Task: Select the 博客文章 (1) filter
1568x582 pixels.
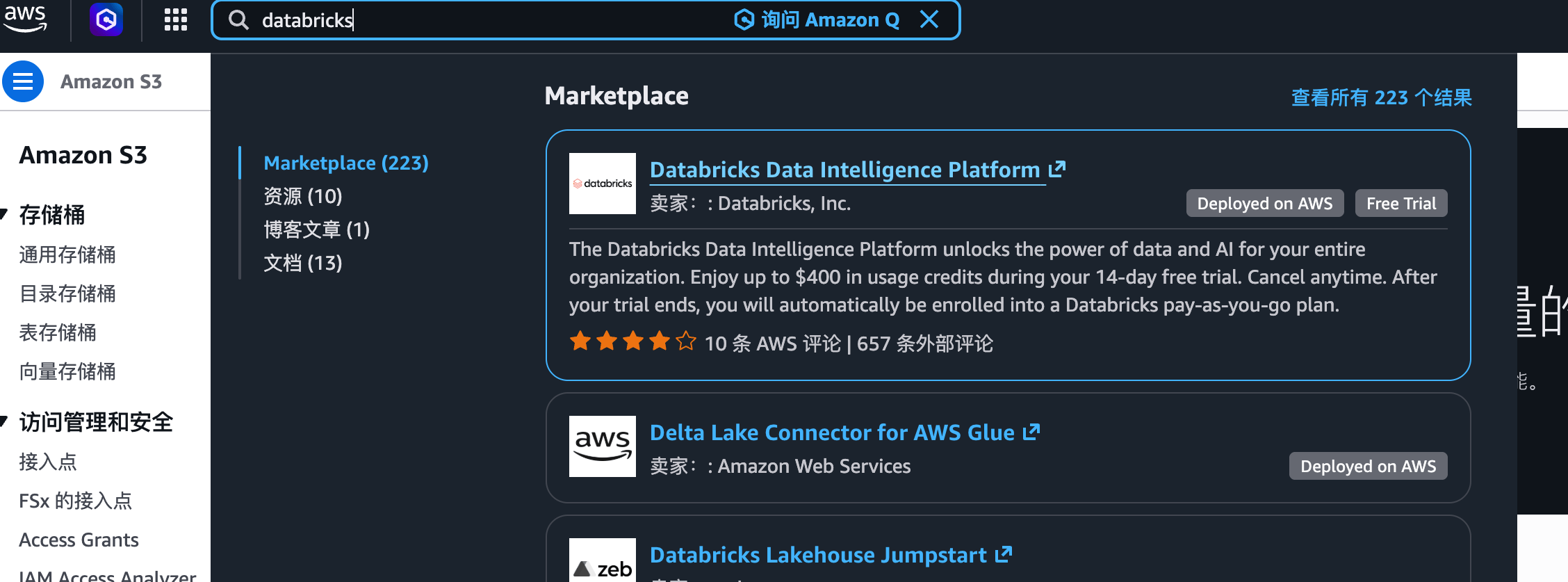Action: point(317,229)
